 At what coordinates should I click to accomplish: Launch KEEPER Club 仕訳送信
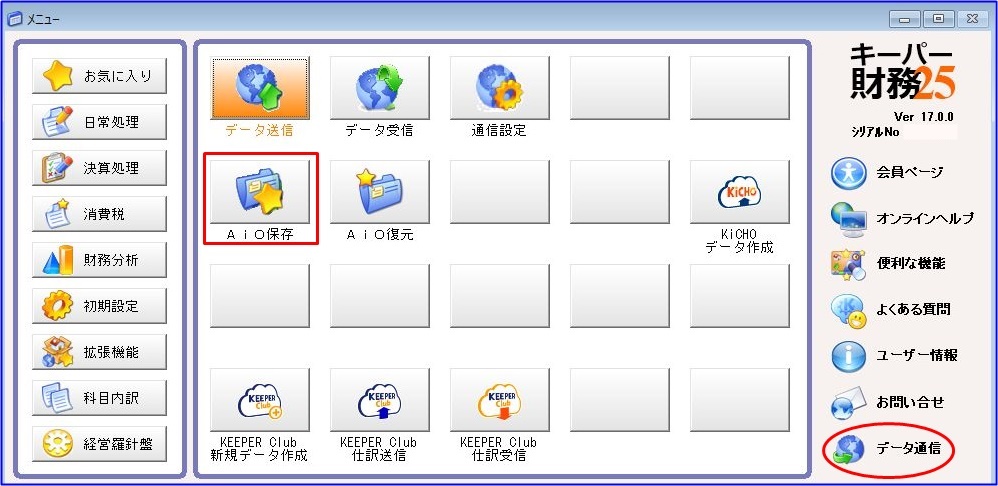pyautogui.click(x=380, y=399)
